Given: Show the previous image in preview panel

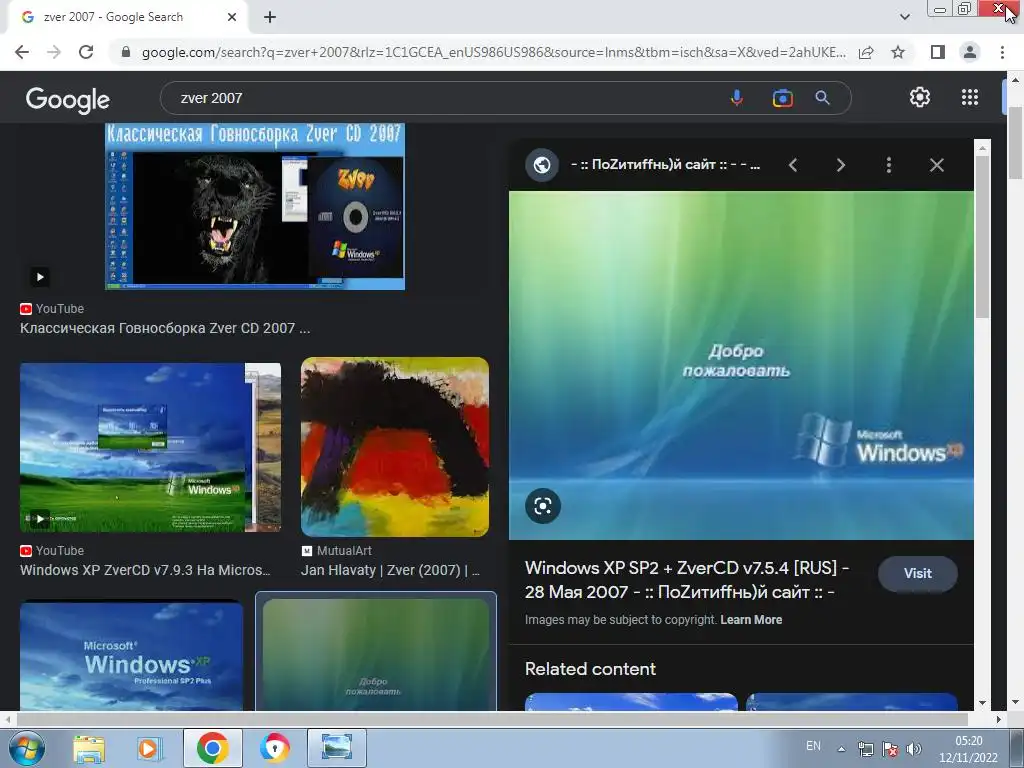Looking at the screenshot, I should (793, 165).
